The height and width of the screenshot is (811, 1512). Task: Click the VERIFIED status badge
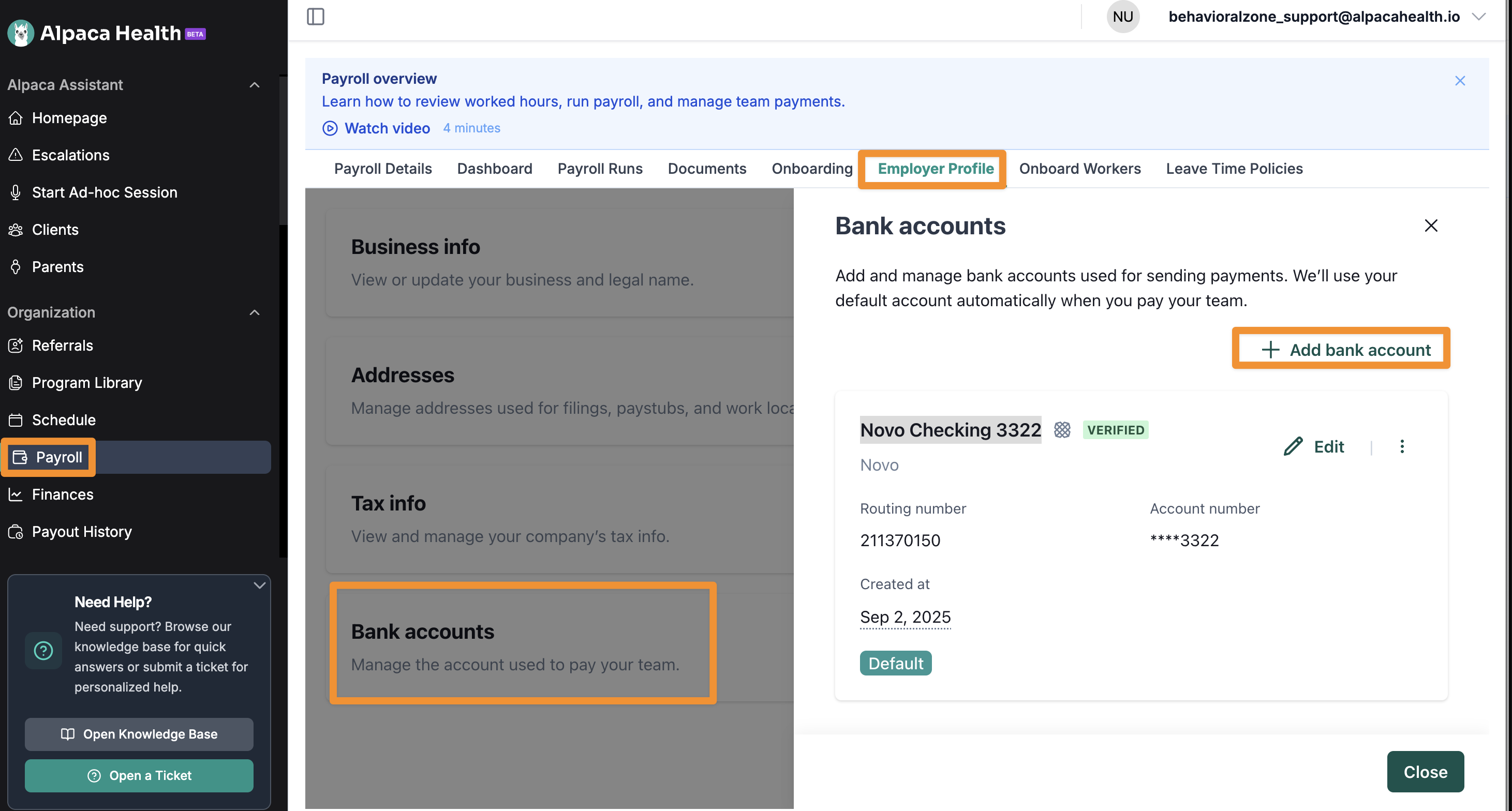[1115, 430]
